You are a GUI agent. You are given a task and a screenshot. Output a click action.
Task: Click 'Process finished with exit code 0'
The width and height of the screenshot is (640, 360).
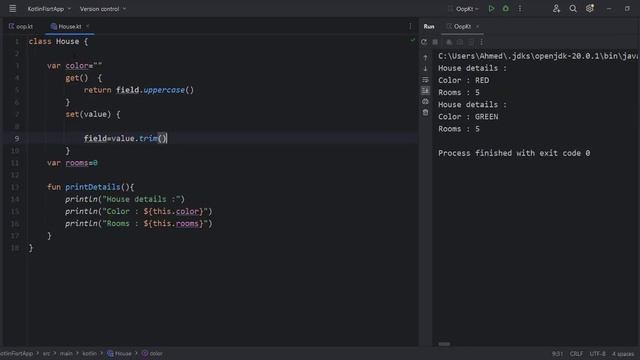(x=514, y=153)
